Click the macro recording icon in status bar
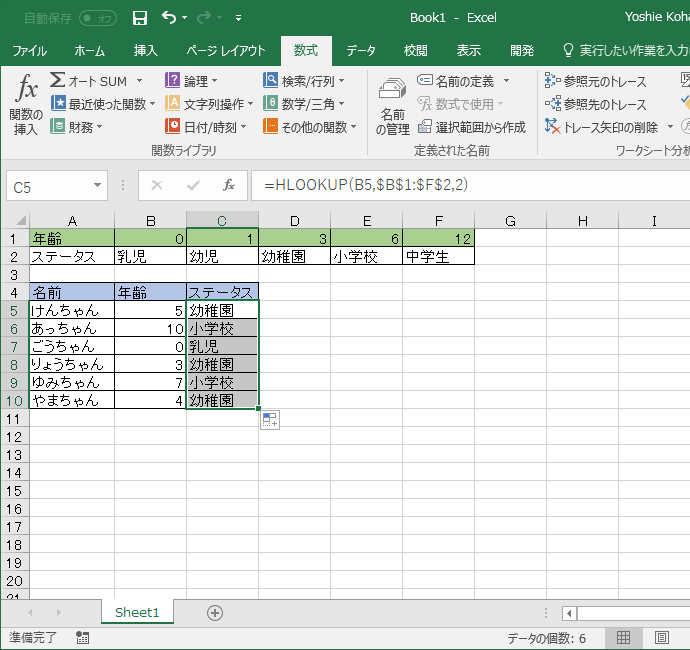Image resolution: width=690 pixels, height=650 pixels. [x=82, y=637]
